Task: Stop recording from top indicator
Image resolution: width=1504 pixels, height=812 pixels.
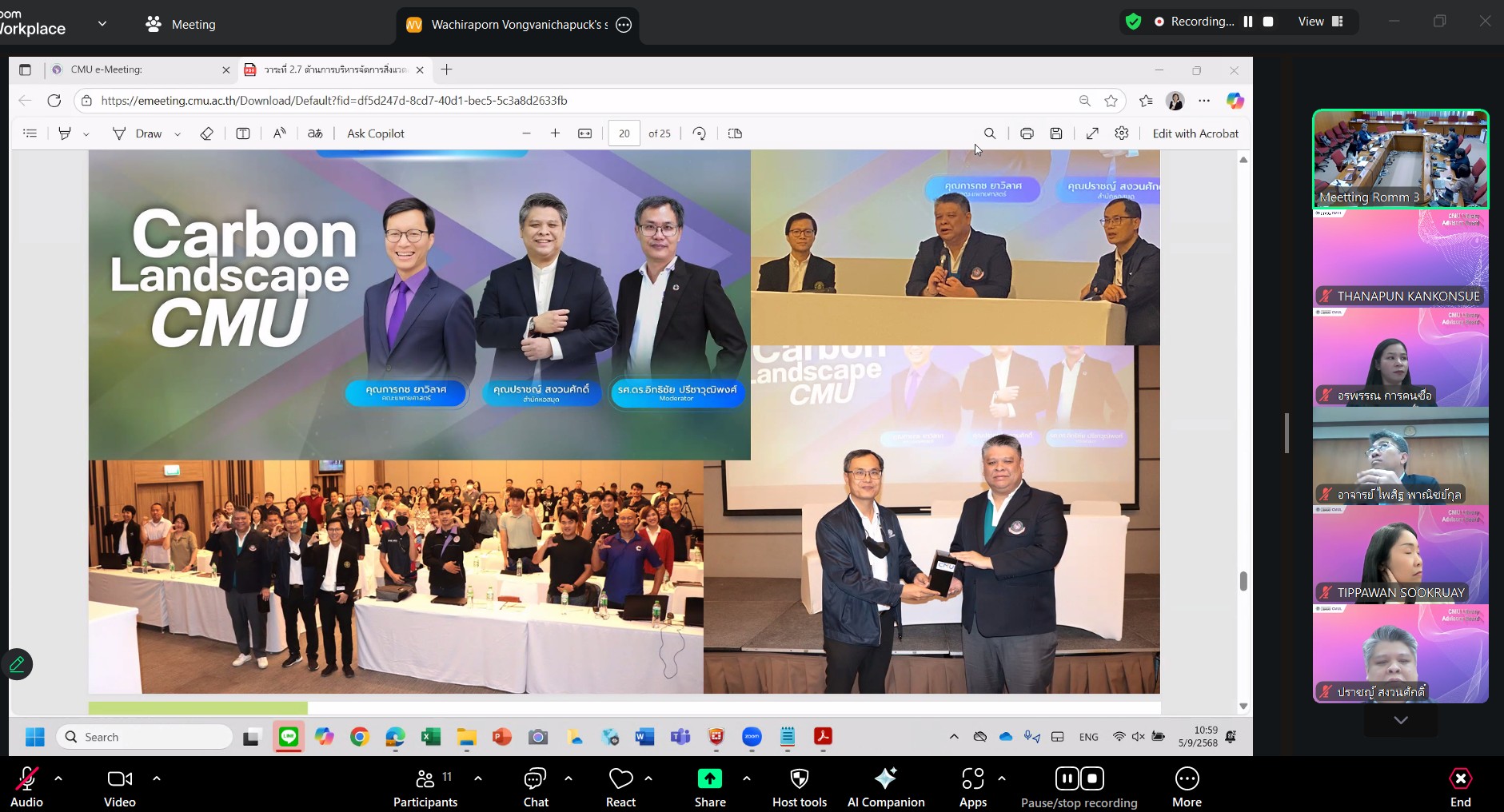Action: 1268,22
